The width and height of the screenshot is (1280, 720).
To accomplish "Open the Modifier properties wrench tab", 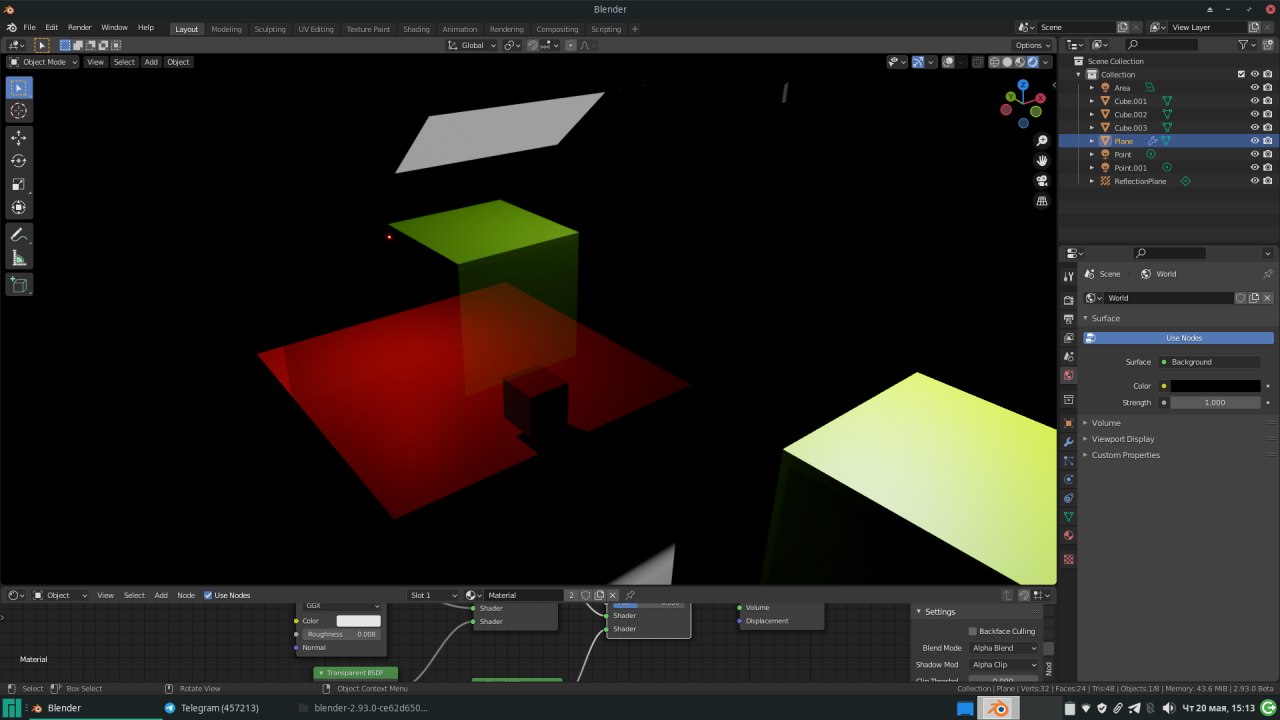I will 1068,441.
